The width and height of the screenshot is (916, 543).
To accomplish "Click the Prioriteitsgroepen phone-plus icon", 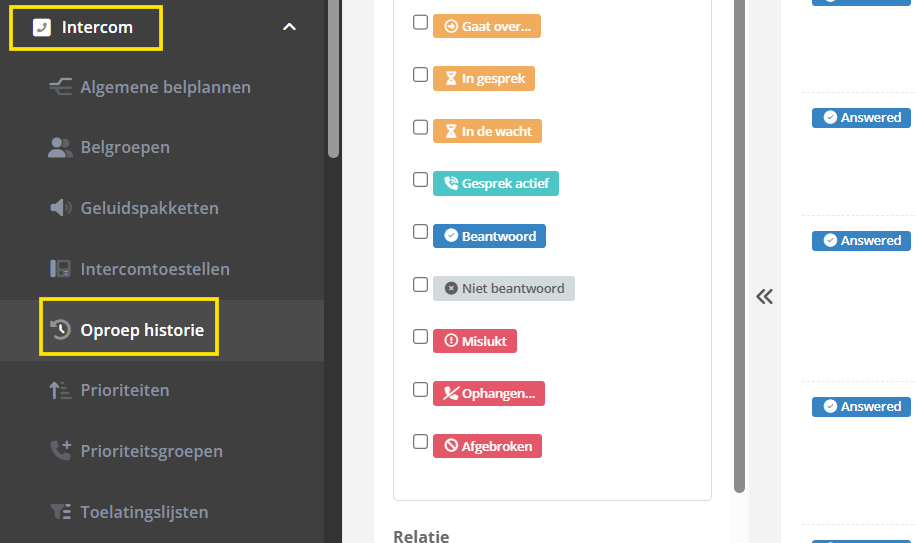I will (x=60, y=451).
